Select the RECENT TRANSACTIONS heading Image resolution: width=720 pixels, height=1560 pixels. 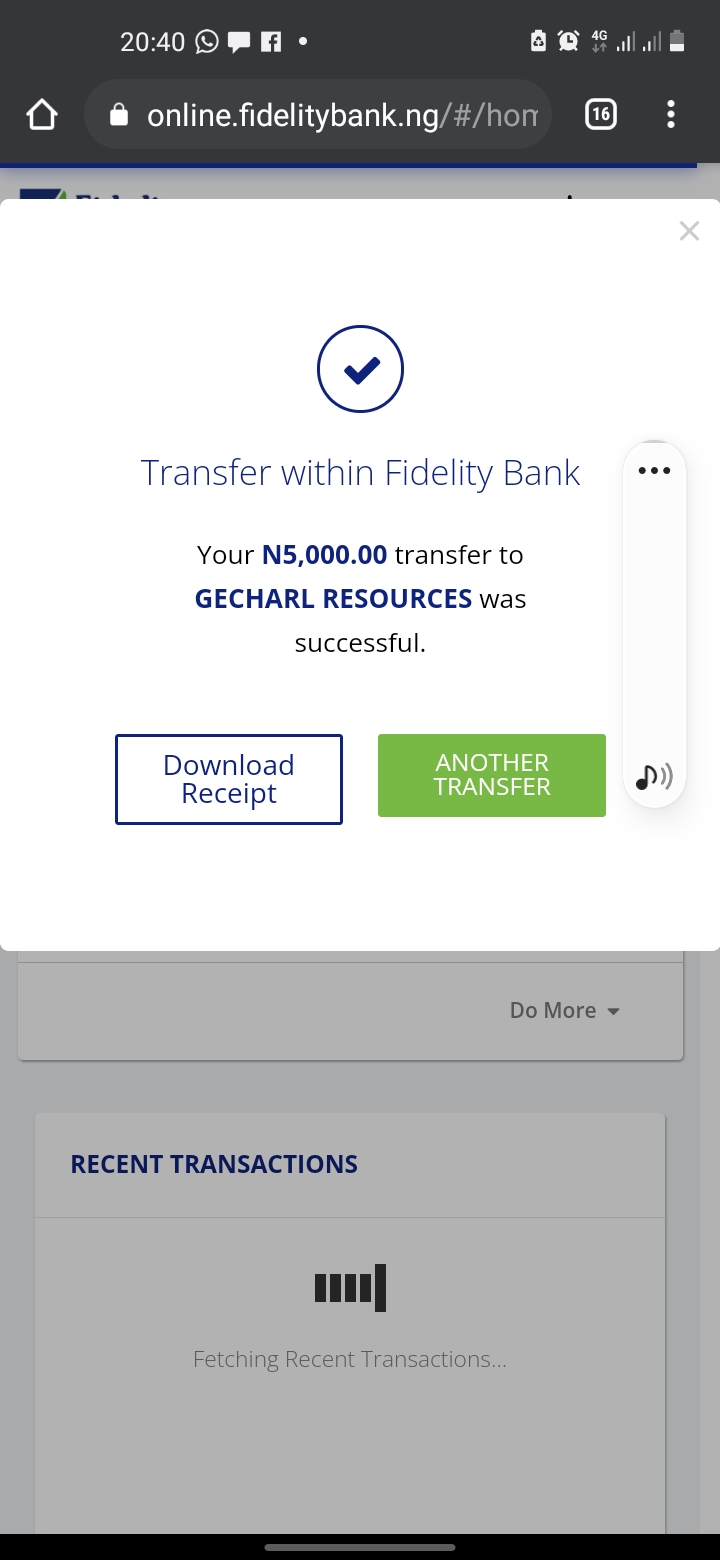(214, 1164)
